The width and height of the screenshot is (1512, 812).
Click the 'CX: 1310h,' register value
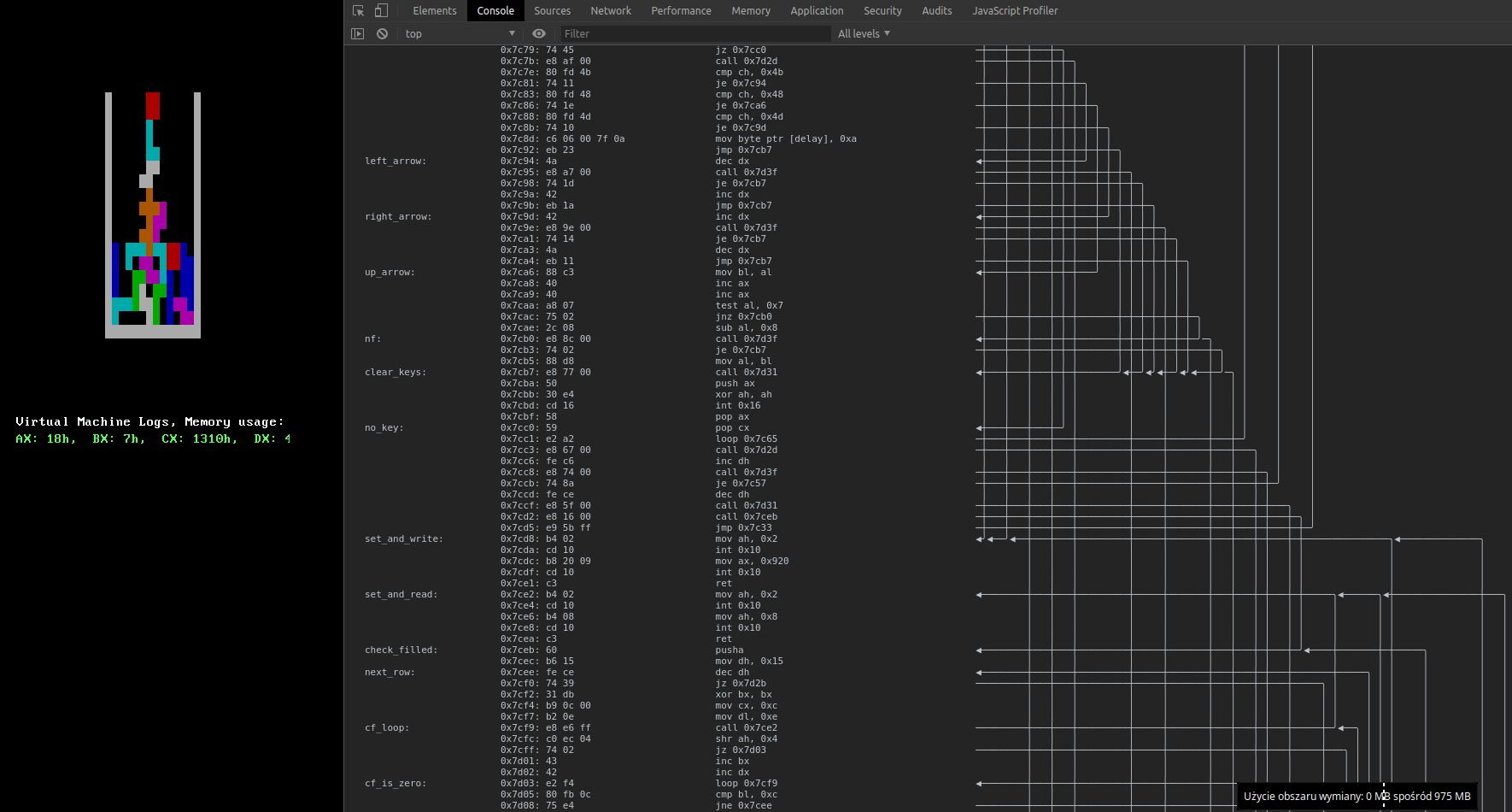(200, 439)
